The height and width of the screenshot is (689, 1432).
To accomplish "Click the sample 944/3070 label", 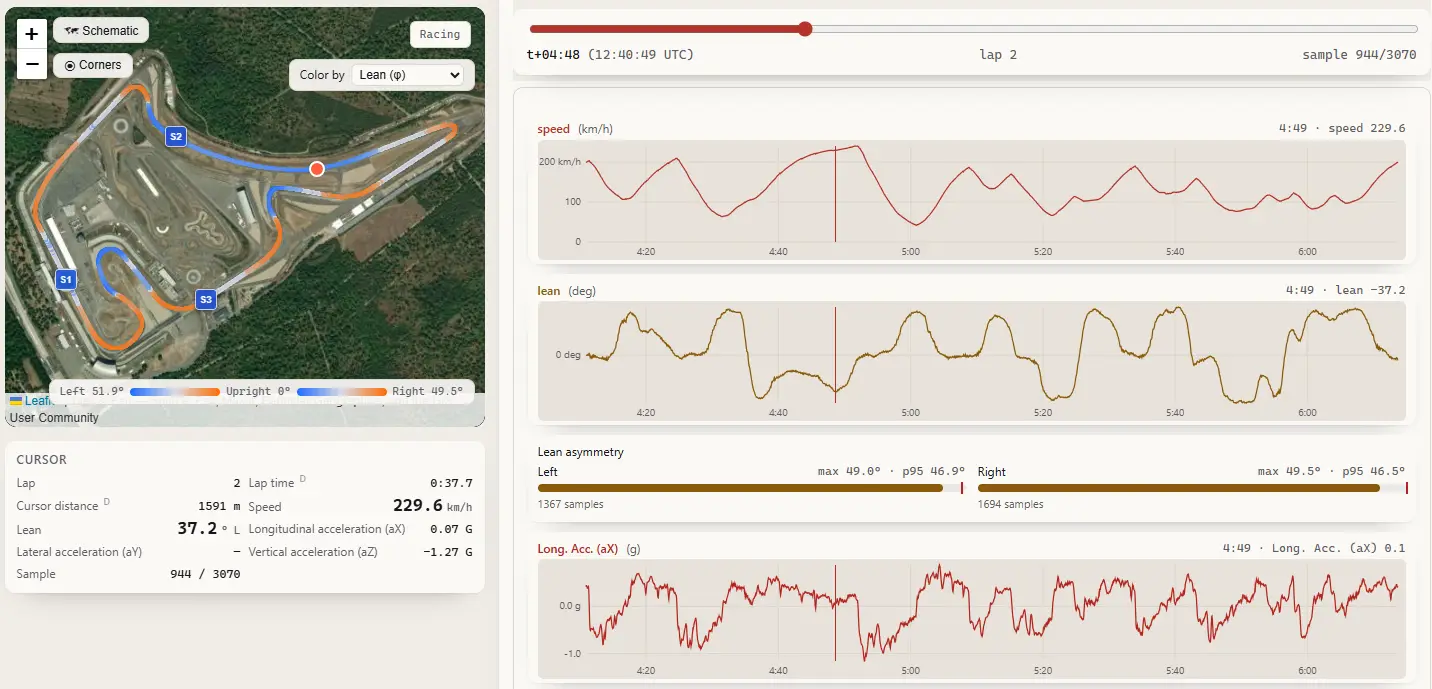I will coord(1359,55).
